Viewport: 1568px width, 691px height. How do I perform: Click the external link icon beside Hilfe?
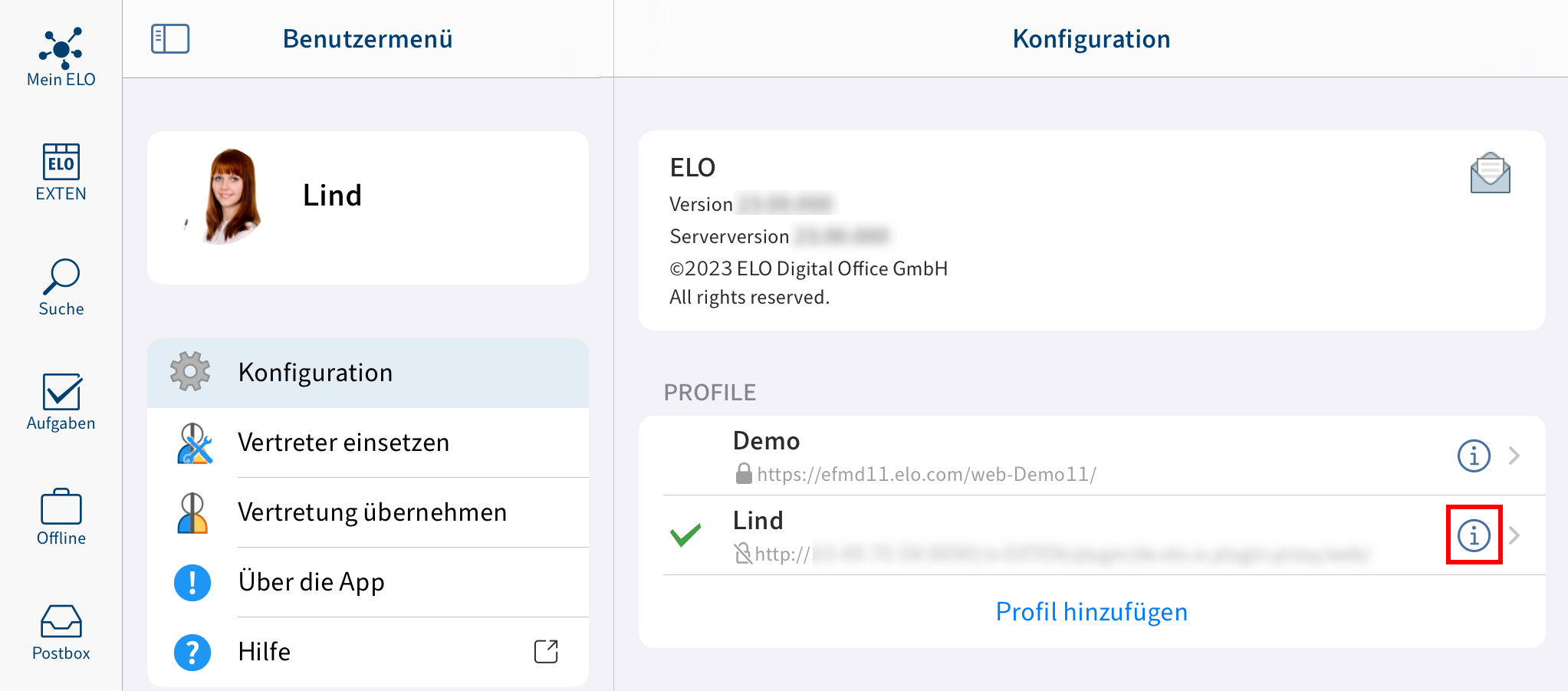[x=546, y=651]
